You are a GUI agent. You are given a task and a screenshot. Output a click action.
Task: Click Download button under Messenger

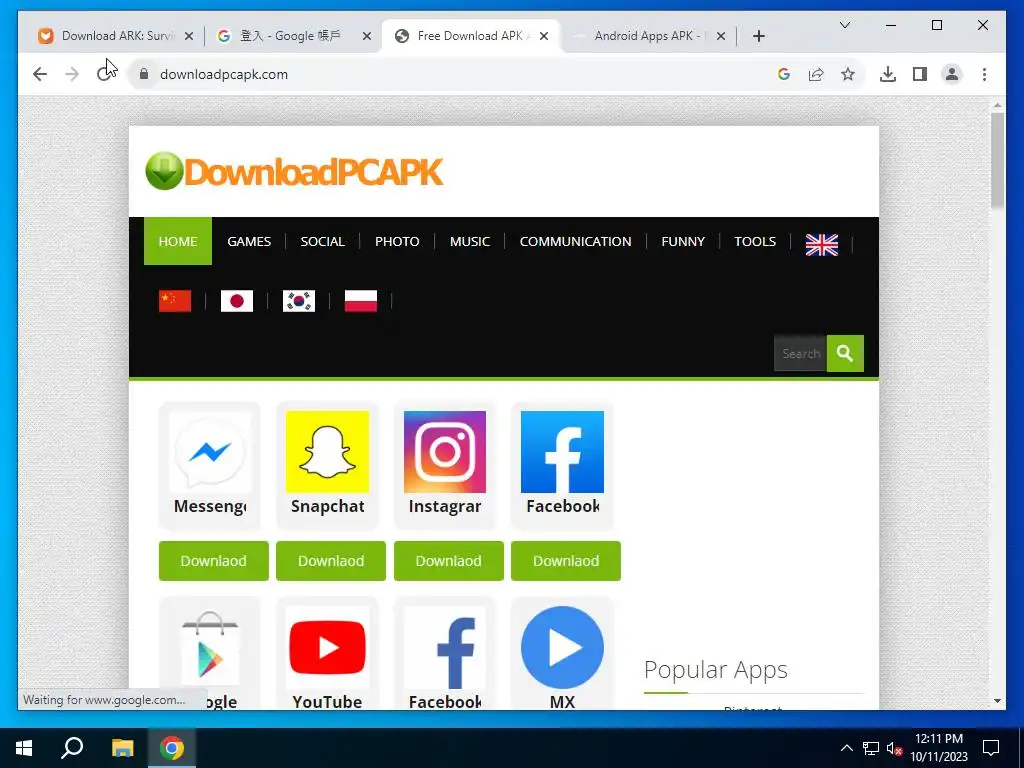214,561
